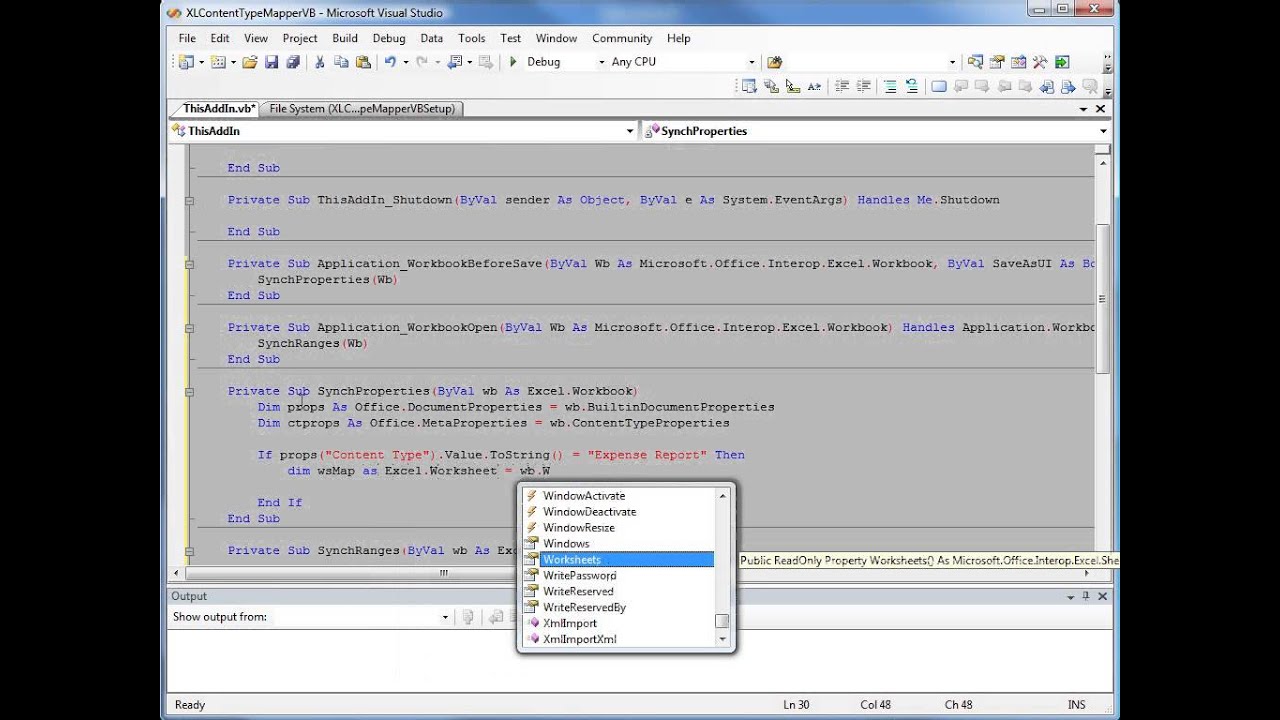Click the Paste clipboard icon
The width and height of the screenshot is (1280, 720).
coord(363,62)
